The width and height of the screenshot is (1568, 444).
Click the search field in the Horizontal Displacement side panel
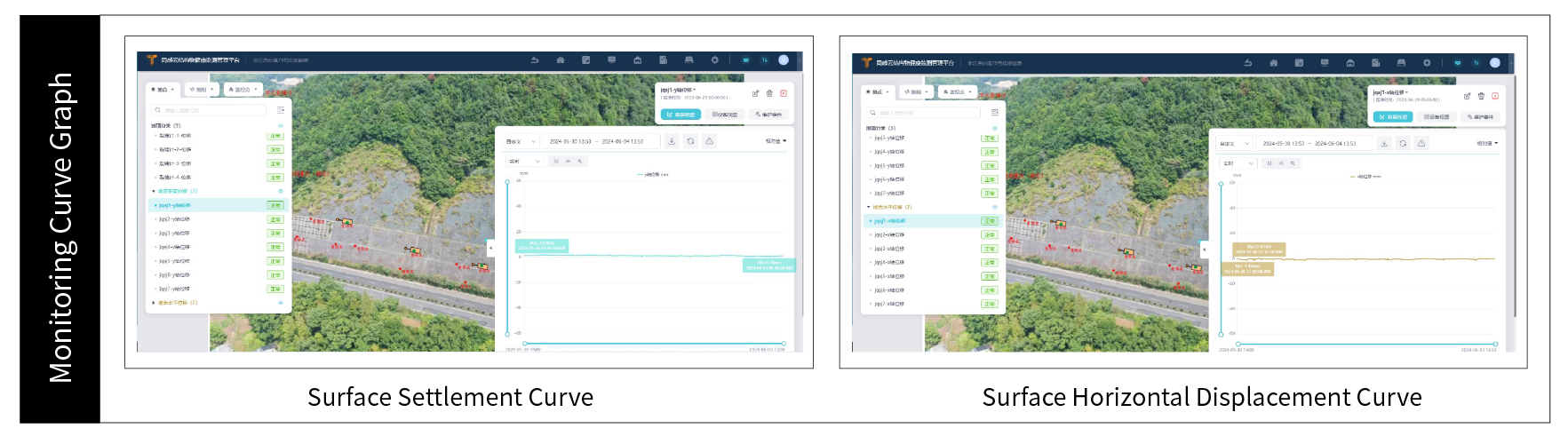coord(924,113)
